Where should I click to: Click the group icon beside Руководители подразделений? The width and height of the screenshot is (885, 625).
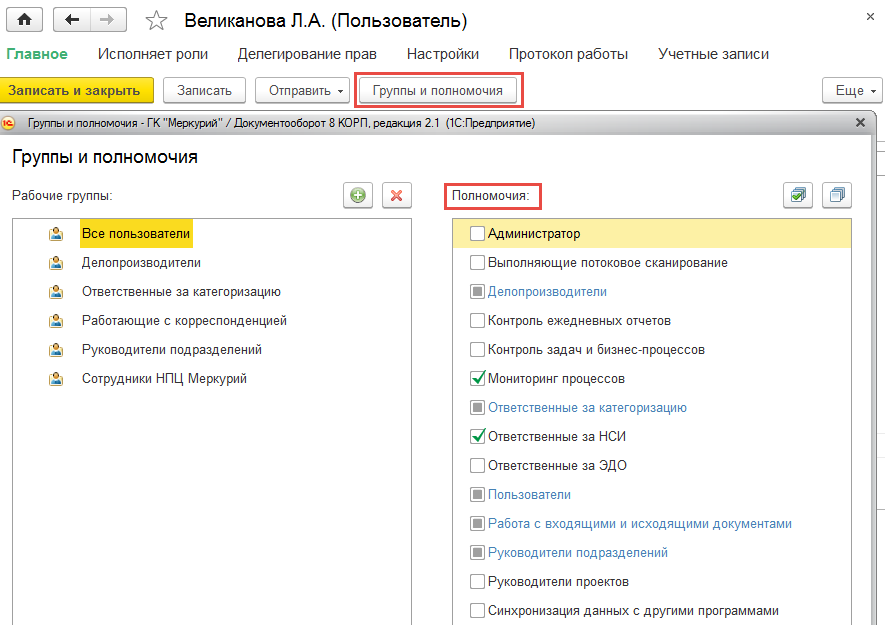56,349
